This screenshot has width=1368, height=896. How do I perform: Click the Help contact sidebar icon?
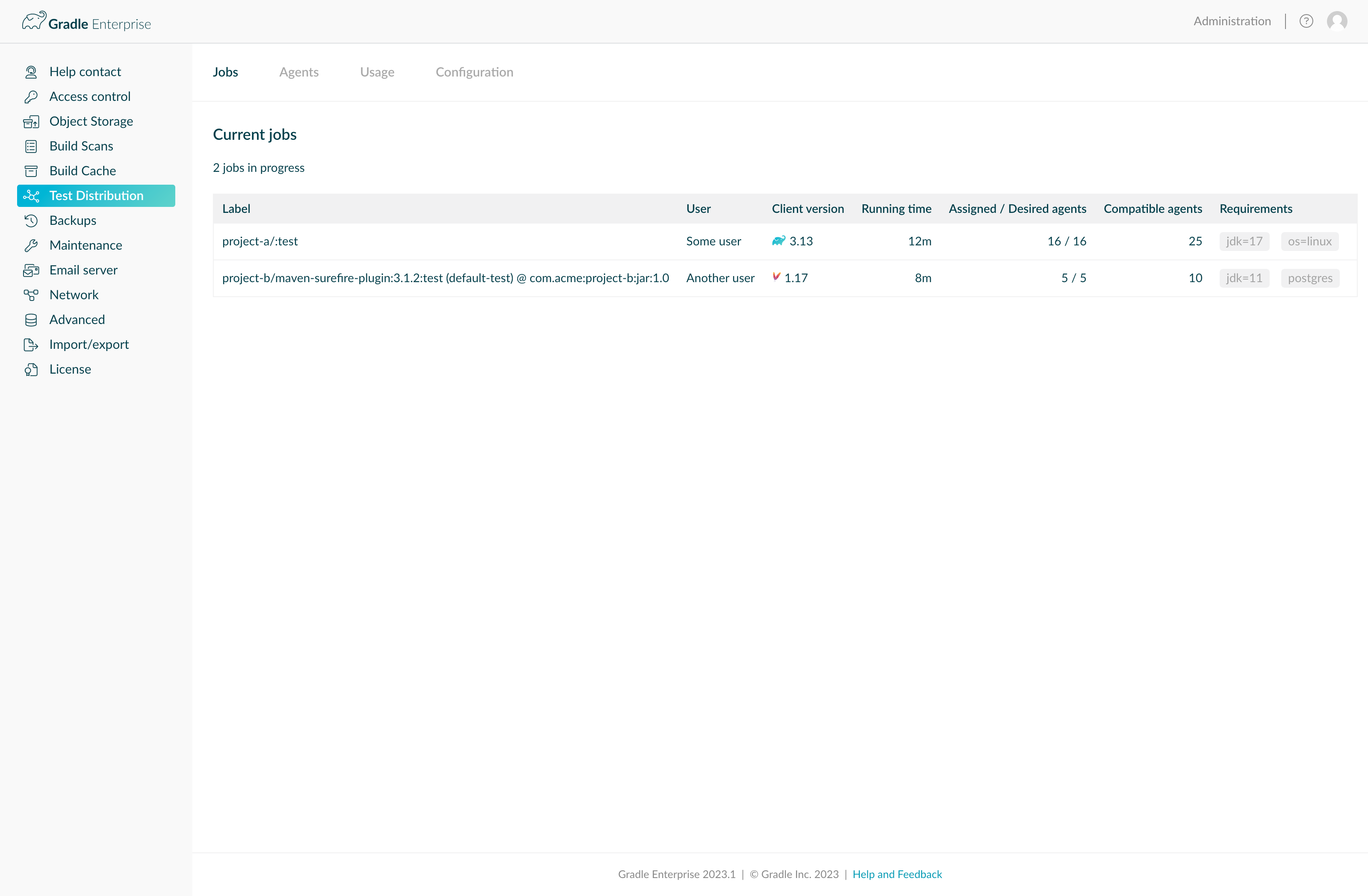31,72
